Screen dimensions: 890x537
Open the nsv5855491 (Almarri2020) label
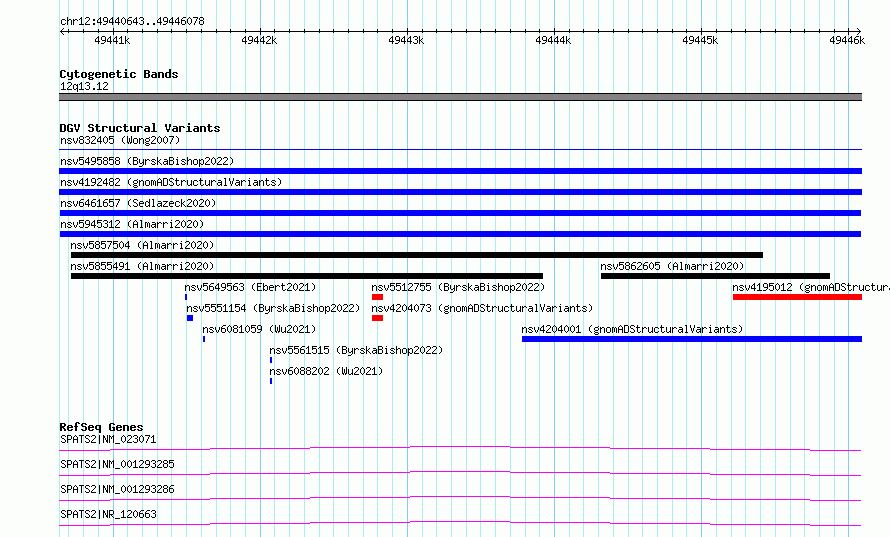pos(142,266)
